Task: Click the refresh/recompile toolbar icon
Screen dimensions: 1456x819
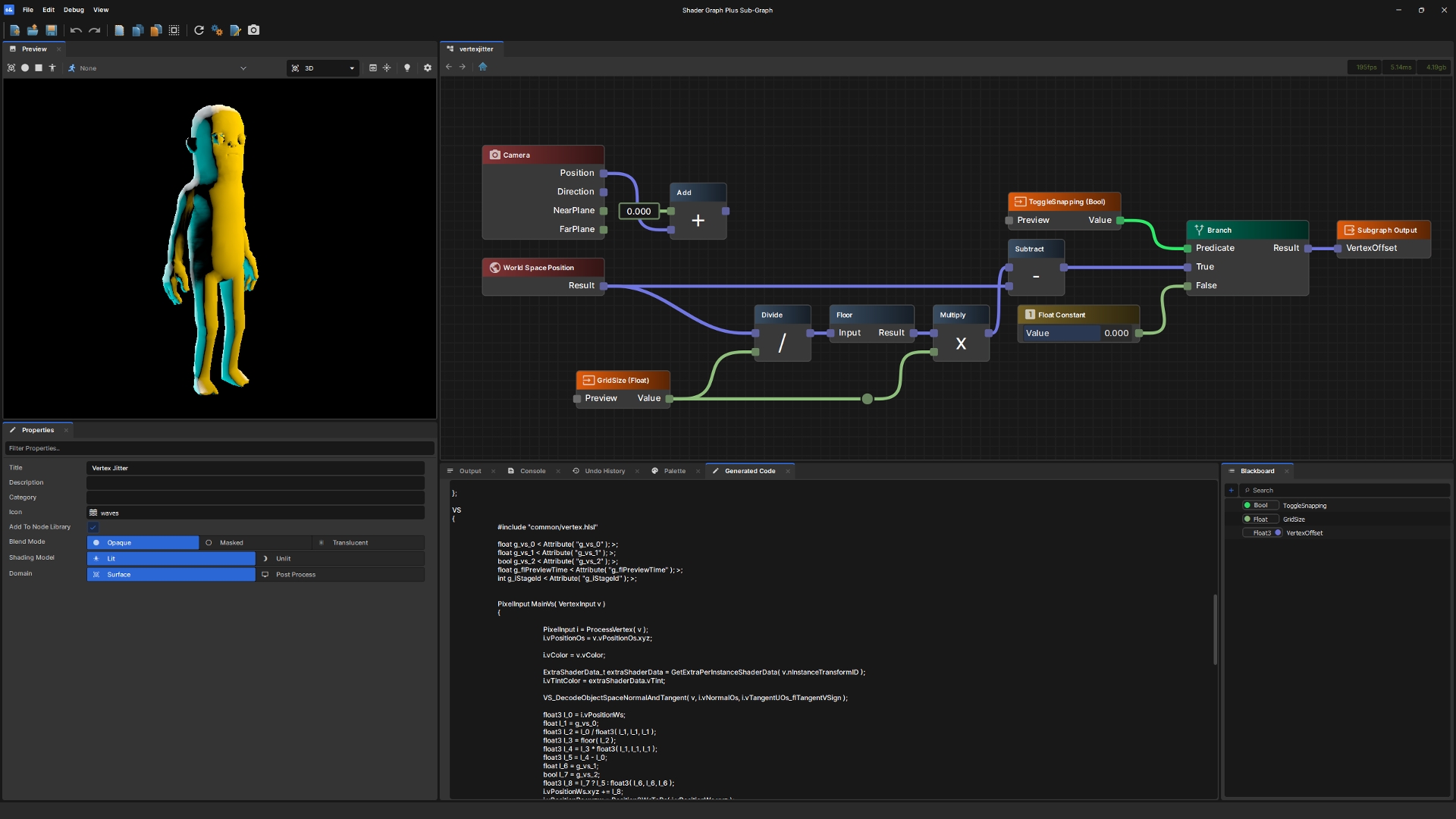Action: [199, 30]
